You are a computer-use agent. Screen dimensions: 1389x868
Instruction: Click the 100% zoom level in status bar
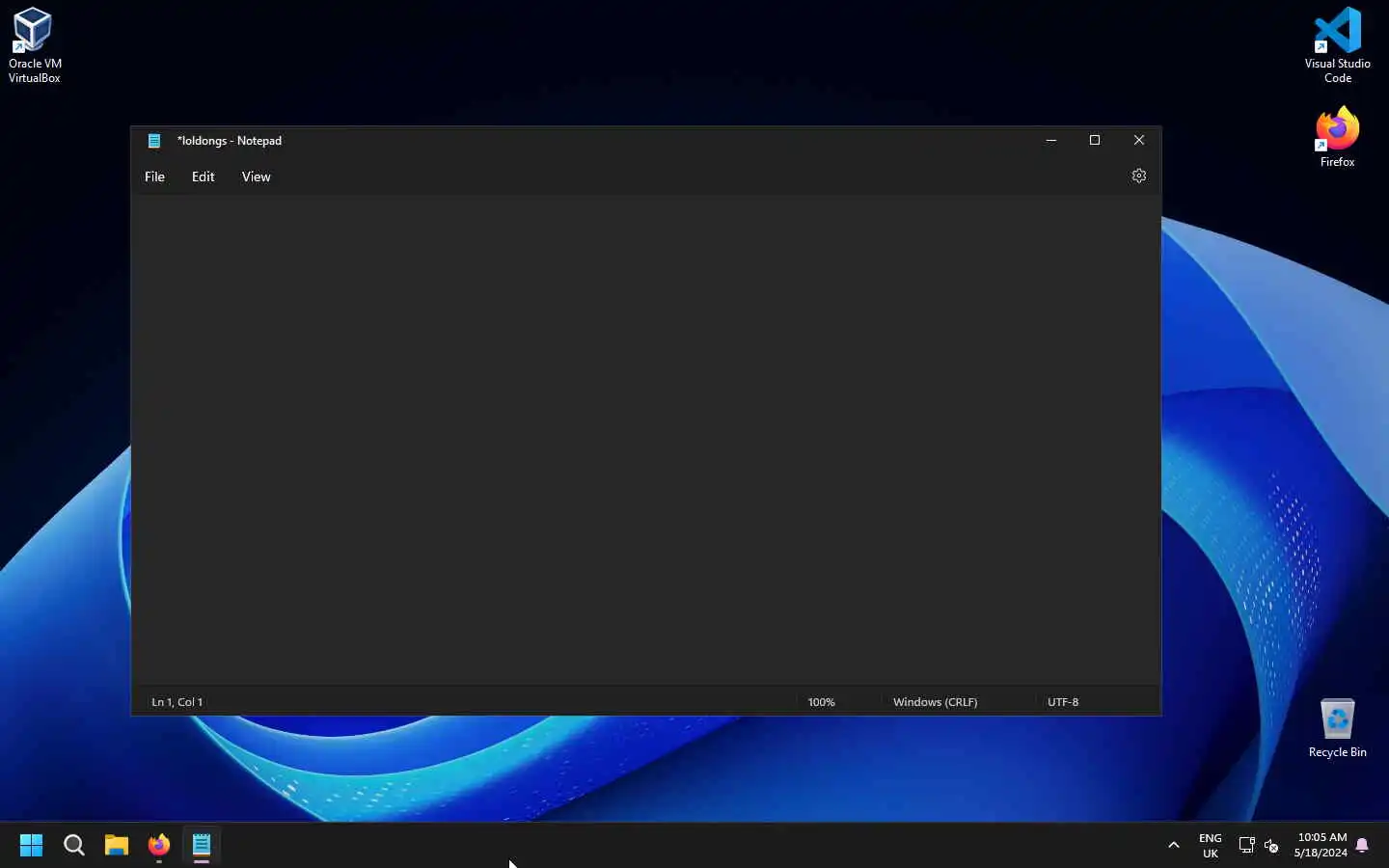pos(821,702)
